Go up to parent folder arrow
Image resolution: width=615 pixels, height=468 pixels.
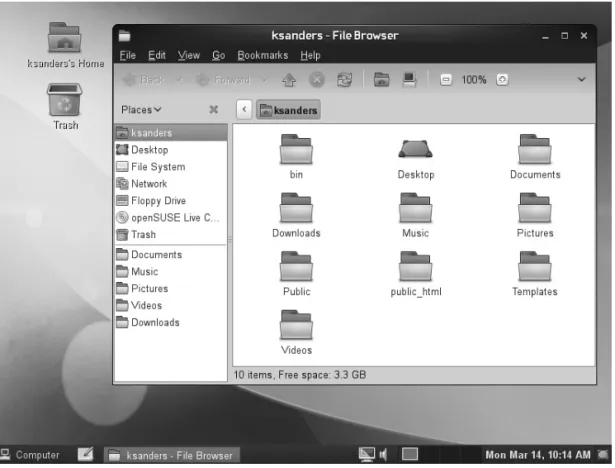289,80
